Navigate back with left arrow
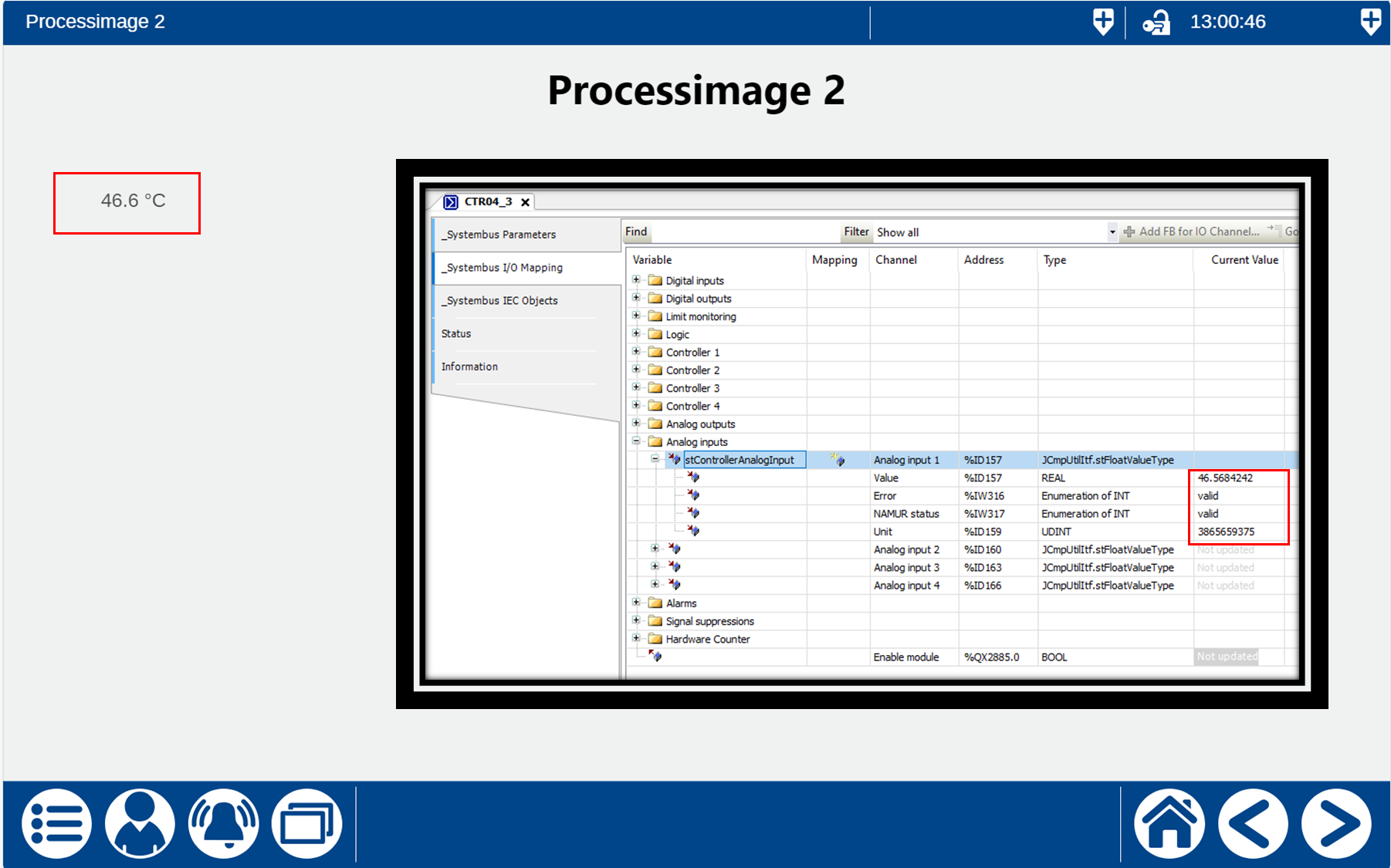 coord(1252,823)
